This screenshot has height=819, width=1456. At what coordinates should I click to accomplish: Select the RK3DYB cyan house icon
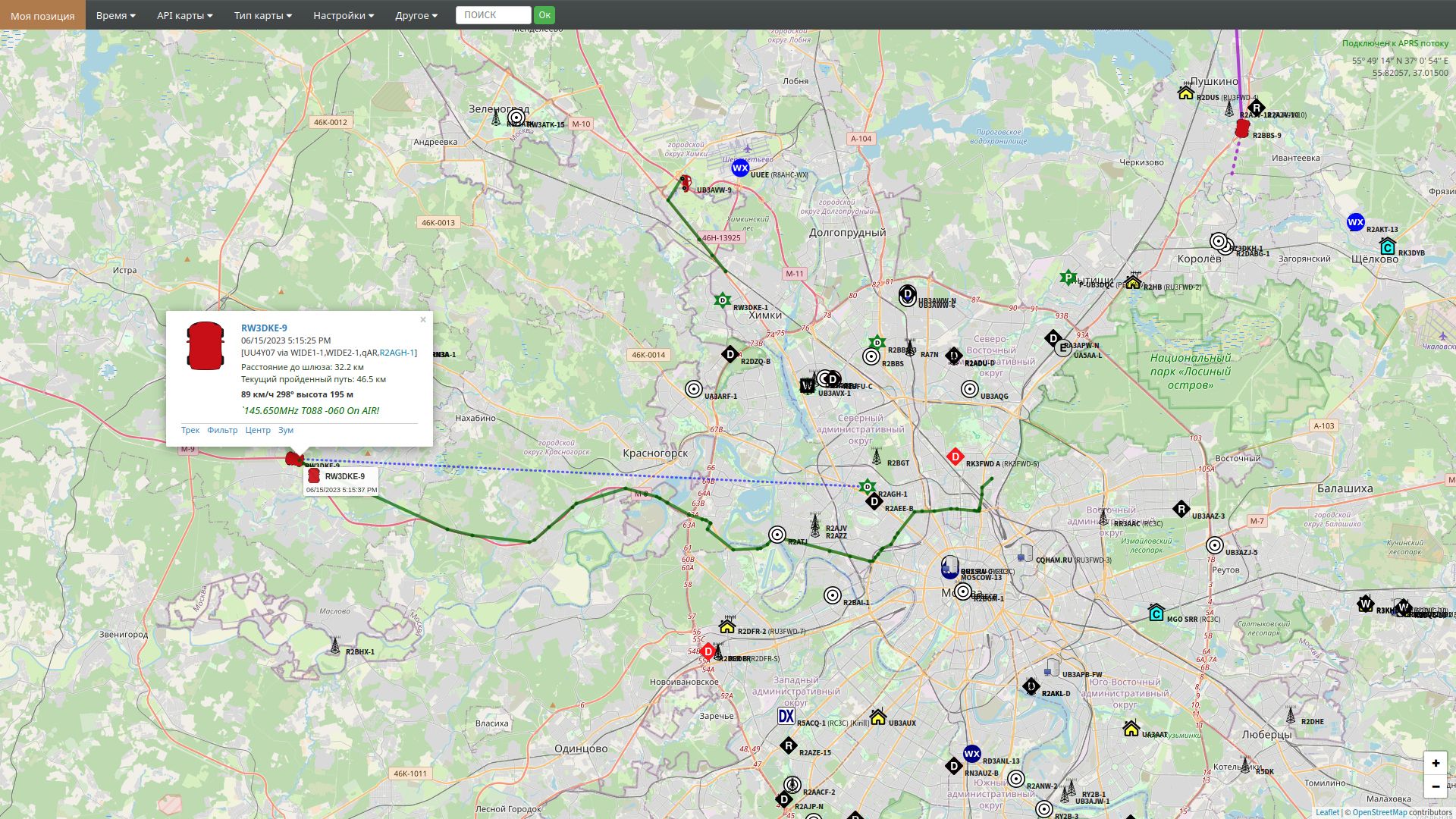tap(1388, 246)
